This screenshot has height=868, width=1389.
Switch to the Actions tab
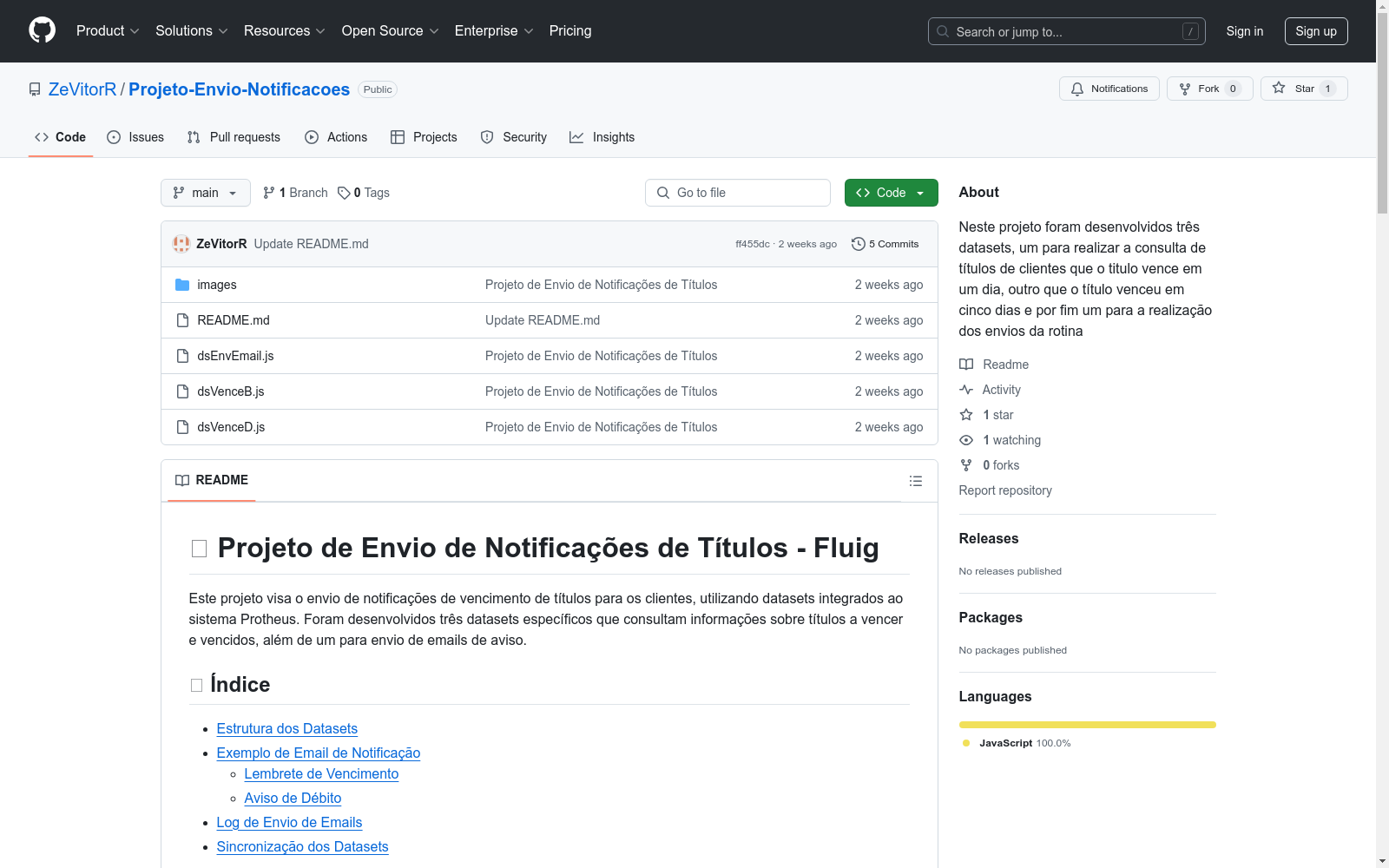tap(336, 137)
